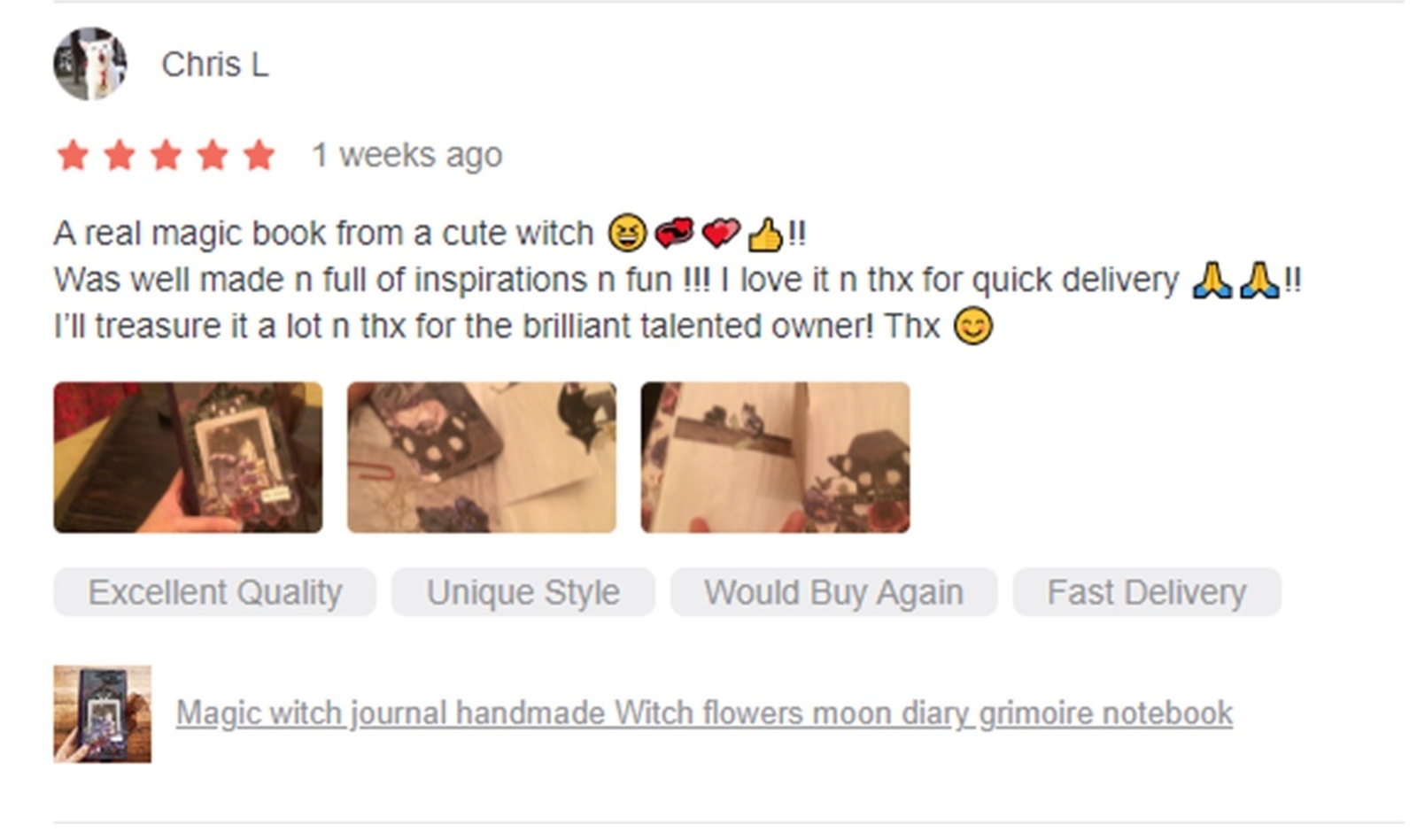Open Chris L's profile avatar
The height and width of the screenshot is (840, 1417).
(89, 64)
